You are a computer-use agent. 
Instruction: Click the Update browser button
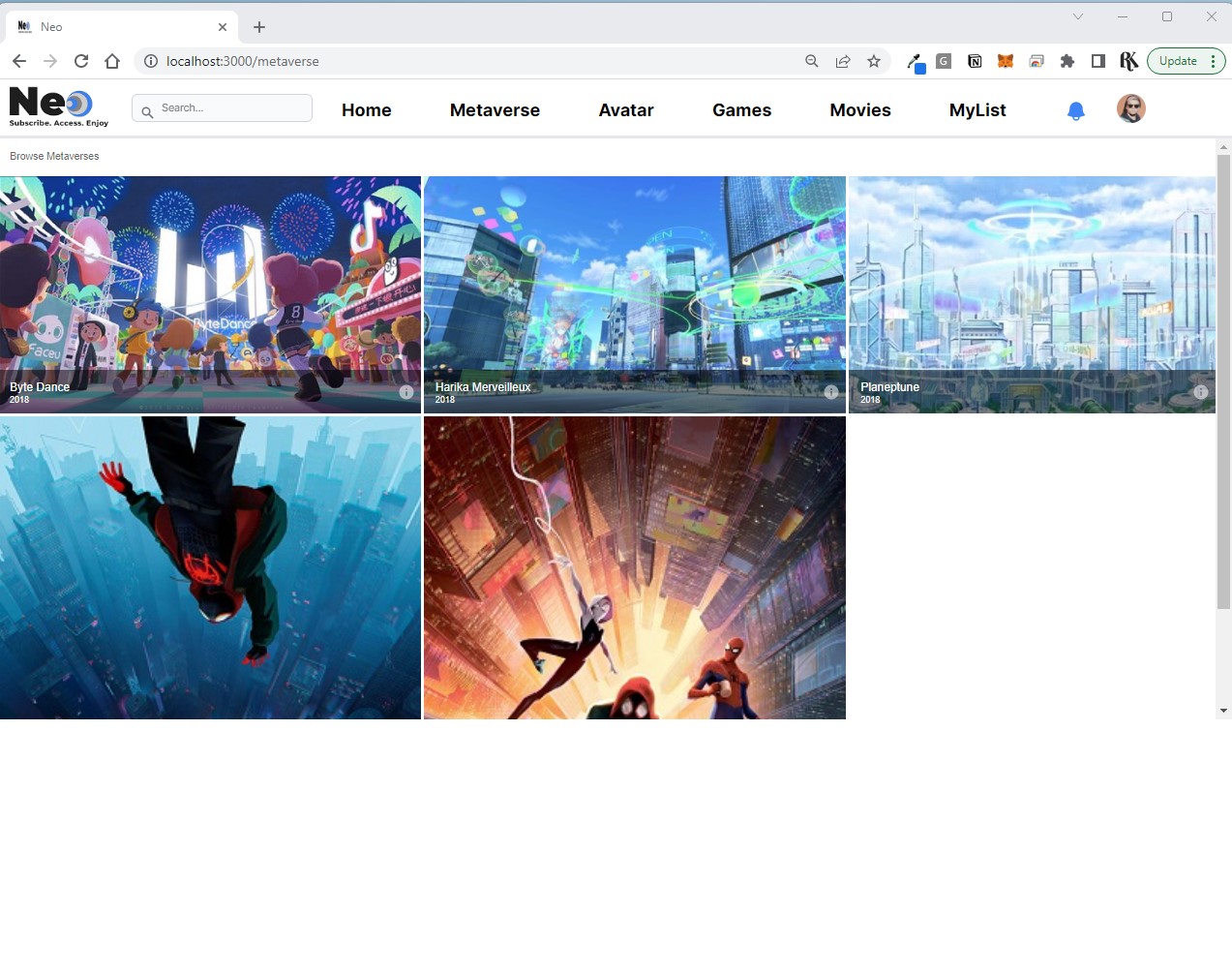pyautogui.click(x=1178, y=61)
